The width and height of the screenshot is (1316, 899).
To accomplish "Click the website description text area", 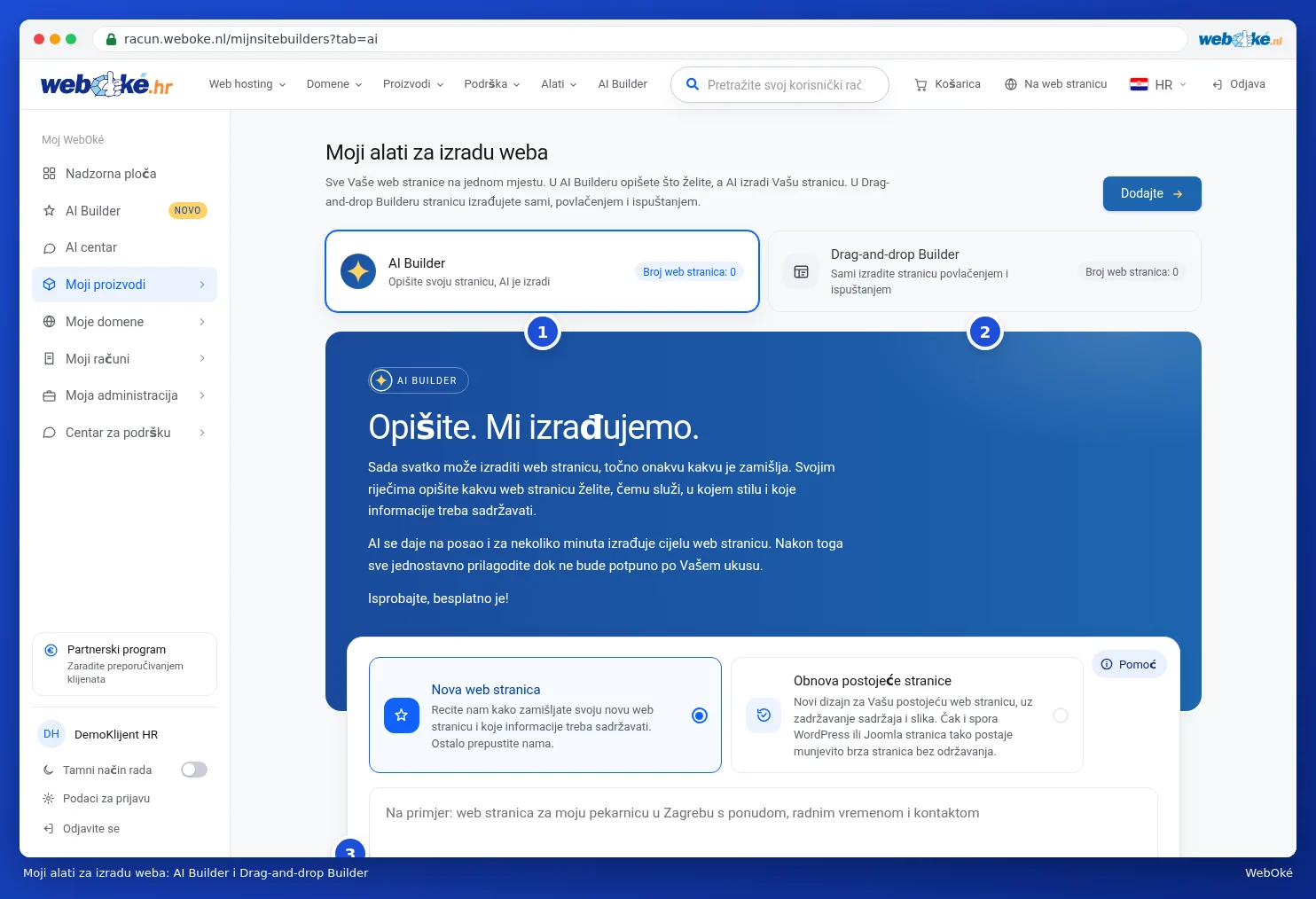I will [764, 822].
